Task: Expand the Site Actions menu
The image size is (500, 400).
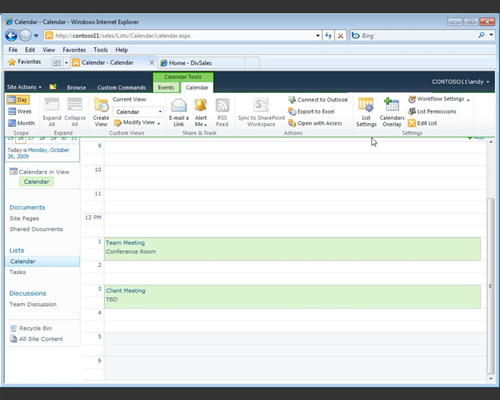Action: point(24,87)
